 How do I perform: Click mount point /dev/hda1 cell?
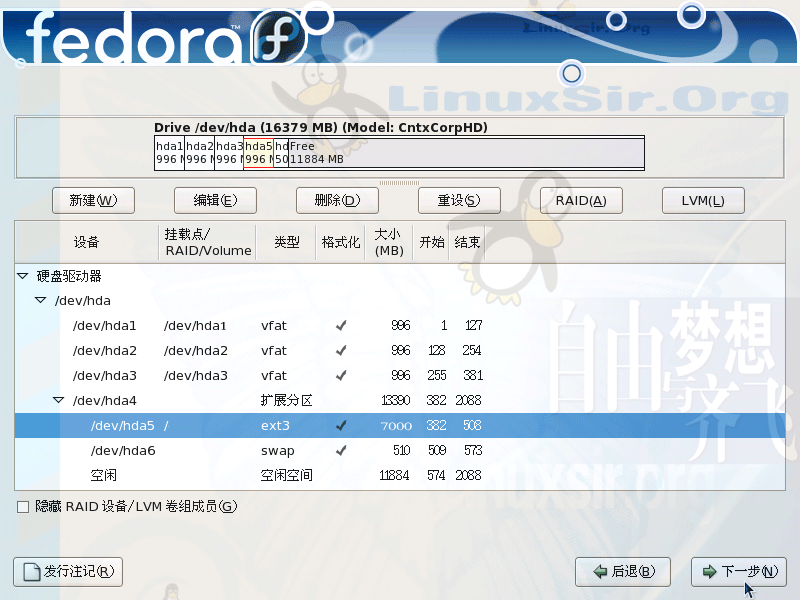tap(195, 326)
